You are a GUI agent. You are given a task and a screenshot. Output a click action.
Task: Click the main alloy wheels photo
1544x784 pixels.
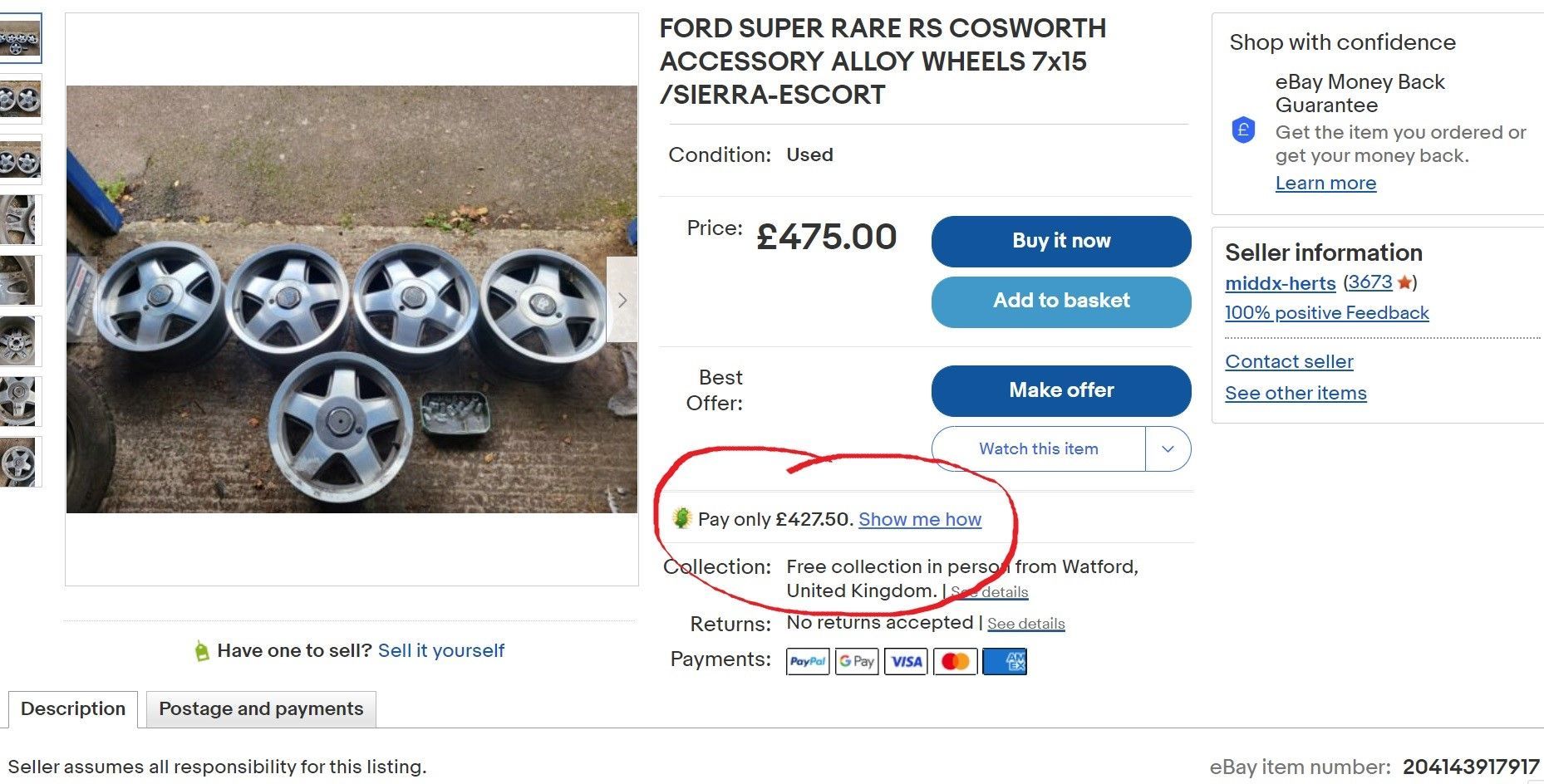(352, 299)
